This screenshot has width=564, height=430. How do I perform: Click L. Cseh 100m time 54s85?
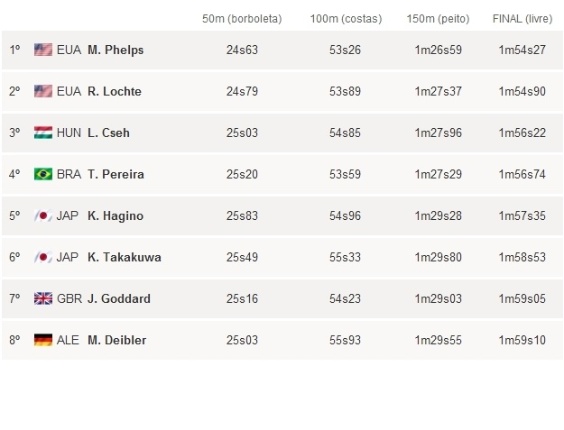click(x=345, y=133)
